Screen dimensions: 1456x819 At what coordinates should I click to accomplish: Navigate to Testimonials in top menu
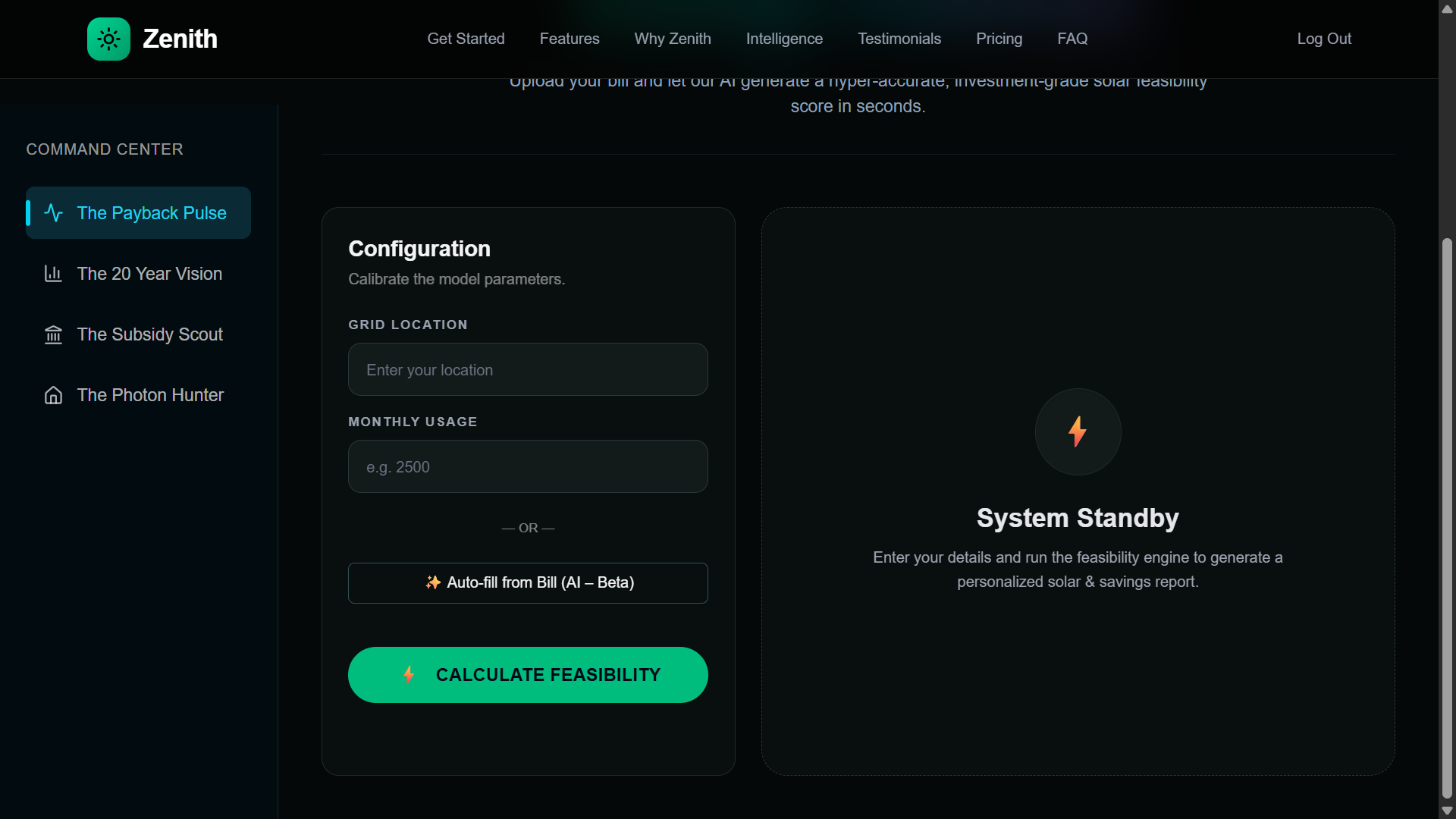(899, 39)
